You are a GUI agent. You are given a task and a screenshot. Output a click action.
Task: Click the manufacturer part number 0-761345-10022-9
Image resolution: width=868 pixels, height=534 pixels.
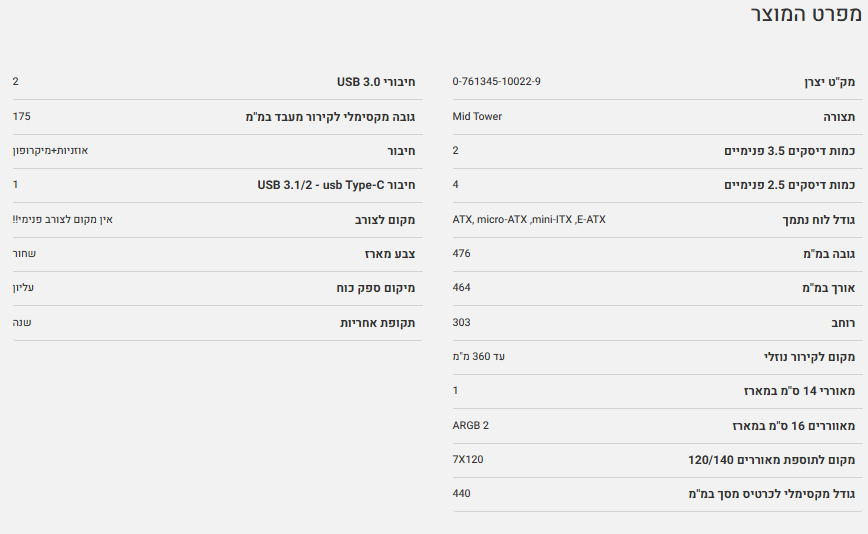click(x=497, y=81)
